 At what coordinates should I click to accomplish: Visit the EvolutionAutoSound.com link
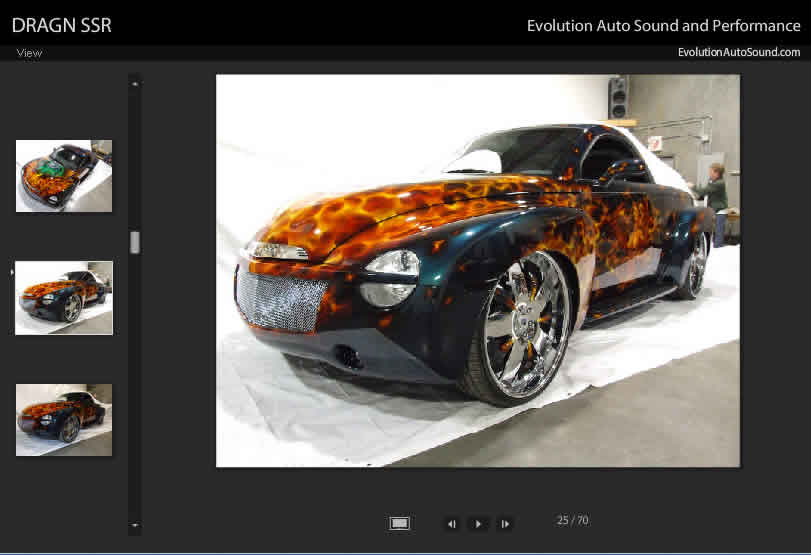738,53
